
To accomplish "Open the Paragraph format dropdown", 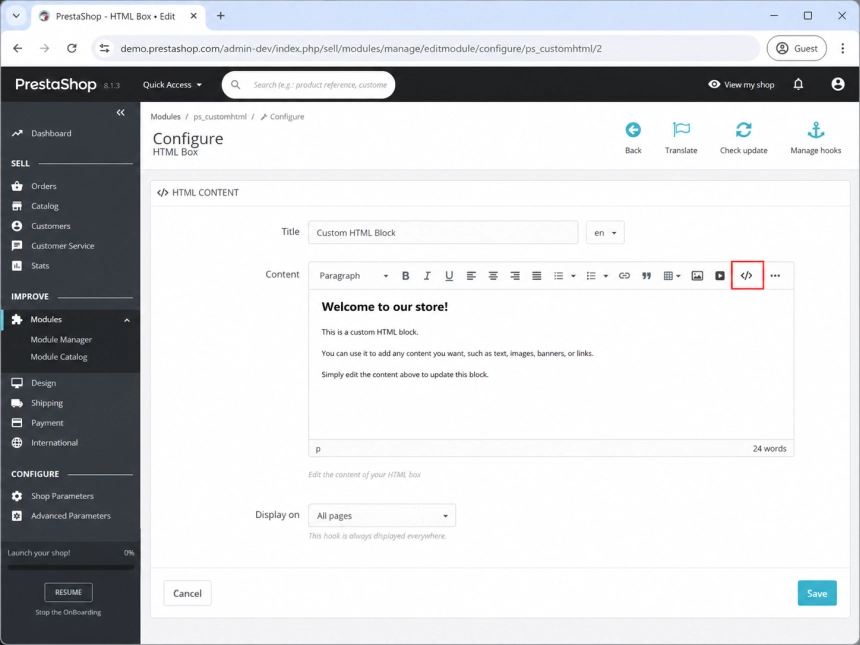I will pyautogui.click(x=354, y=275).
